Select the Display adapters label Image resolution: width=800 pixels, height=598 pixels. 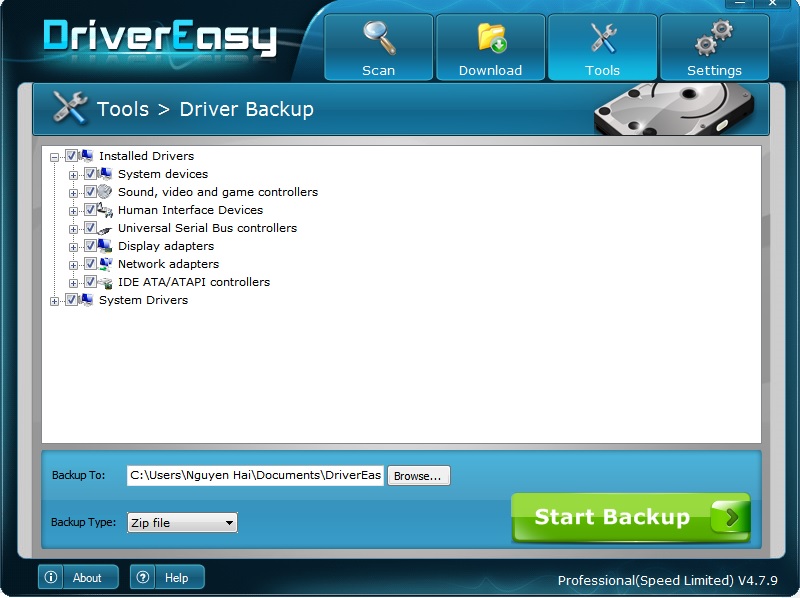coord(166,246)
